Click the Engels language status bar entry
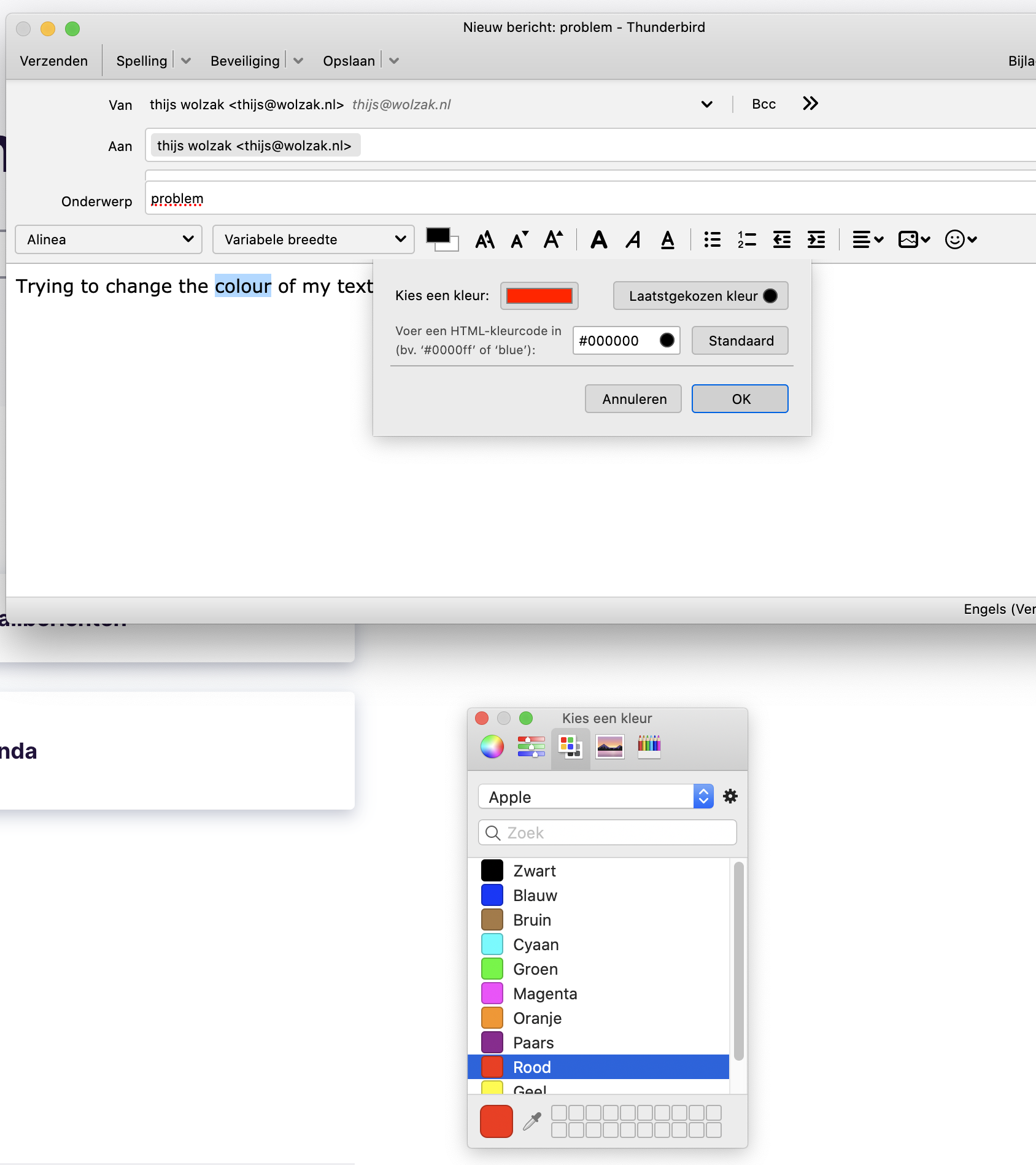The width and height of the screenshot is (1036, 1165). click(x=999, y=609)
